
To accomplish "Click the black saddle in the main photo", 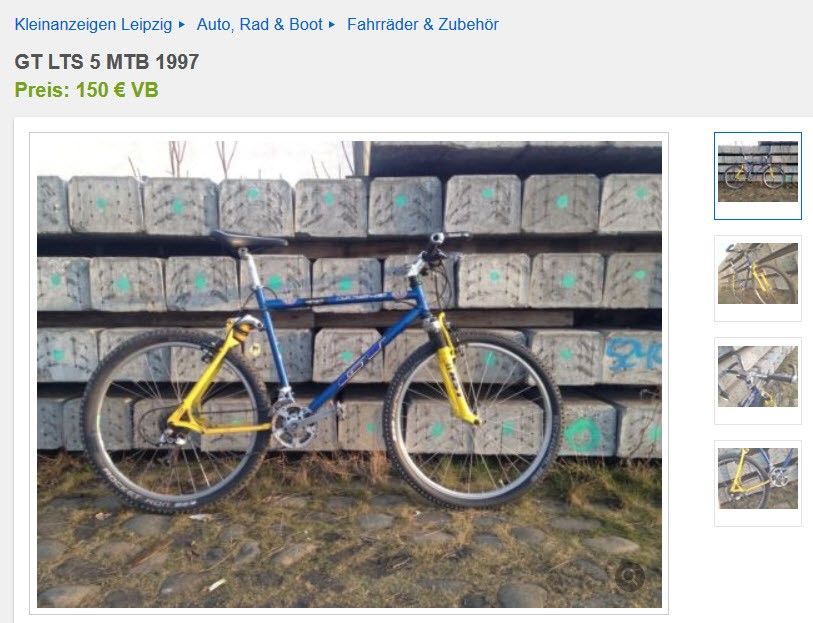I will tap(248, 239).
